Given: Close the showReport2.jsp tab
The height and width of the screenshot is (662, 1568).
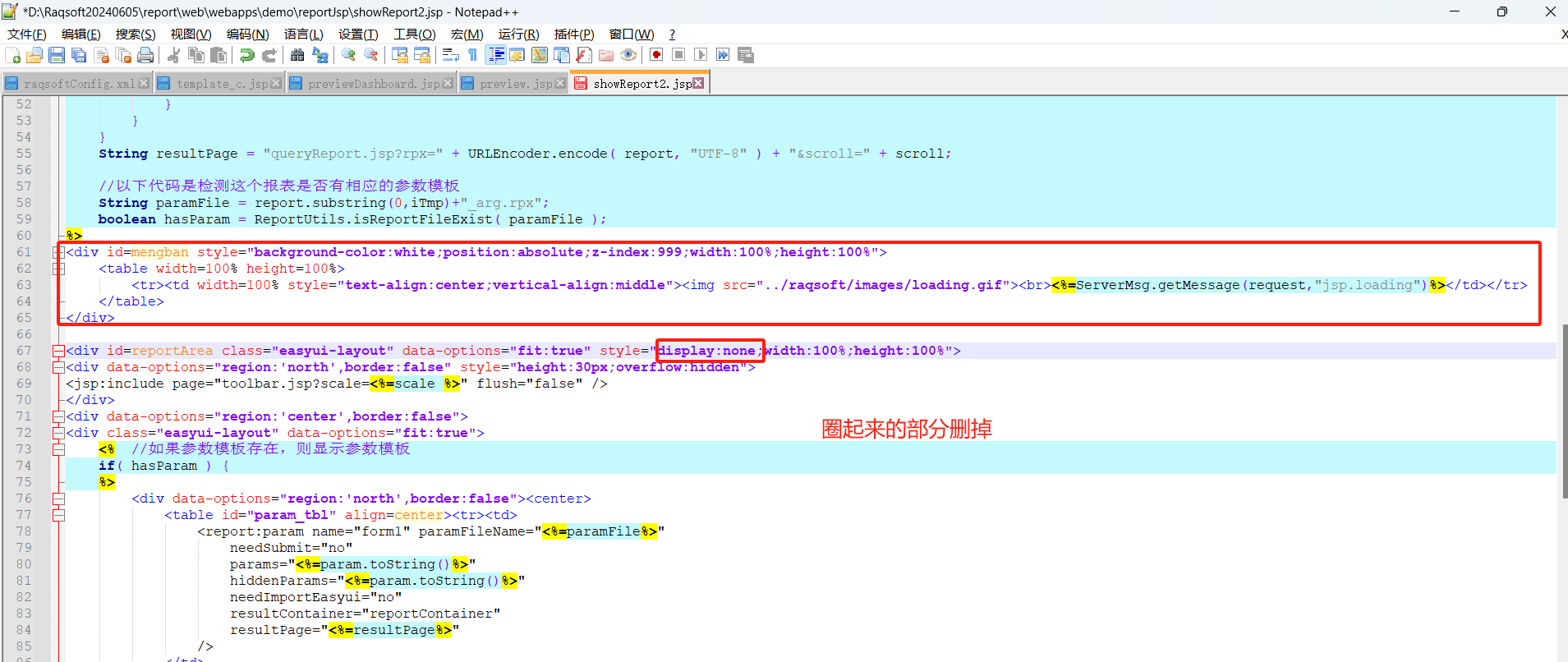Looking at the screenshot, I should coord(698,83).
